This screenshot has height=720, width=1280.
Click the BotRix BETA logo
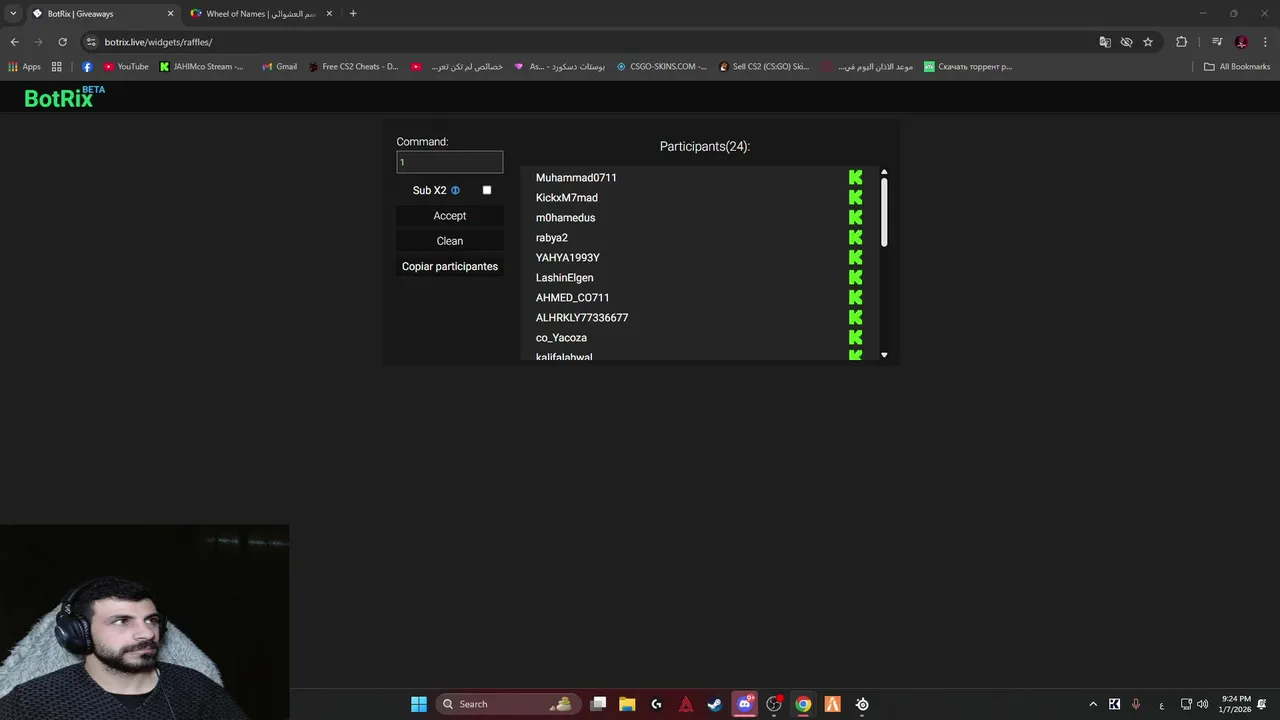[64, 97]
